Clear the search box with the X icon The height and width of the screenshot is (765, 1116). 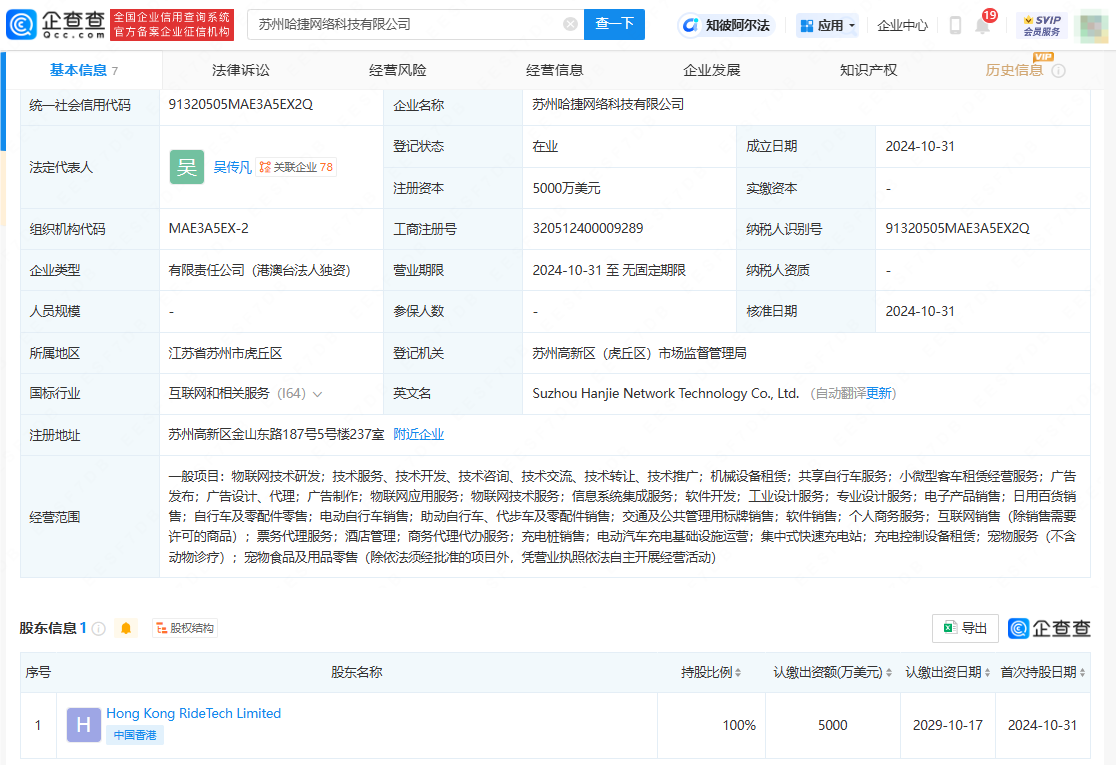[570, 24]
